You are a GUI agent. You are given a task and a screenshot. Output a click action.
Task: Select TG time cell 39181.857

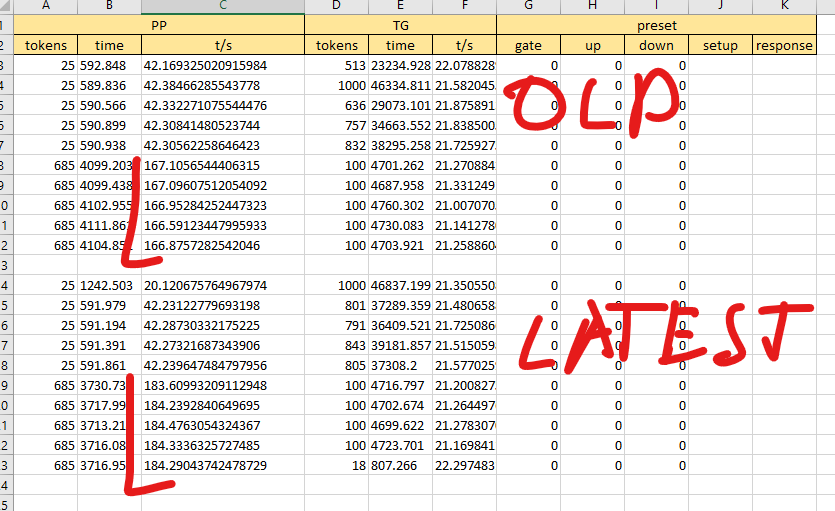400,345
